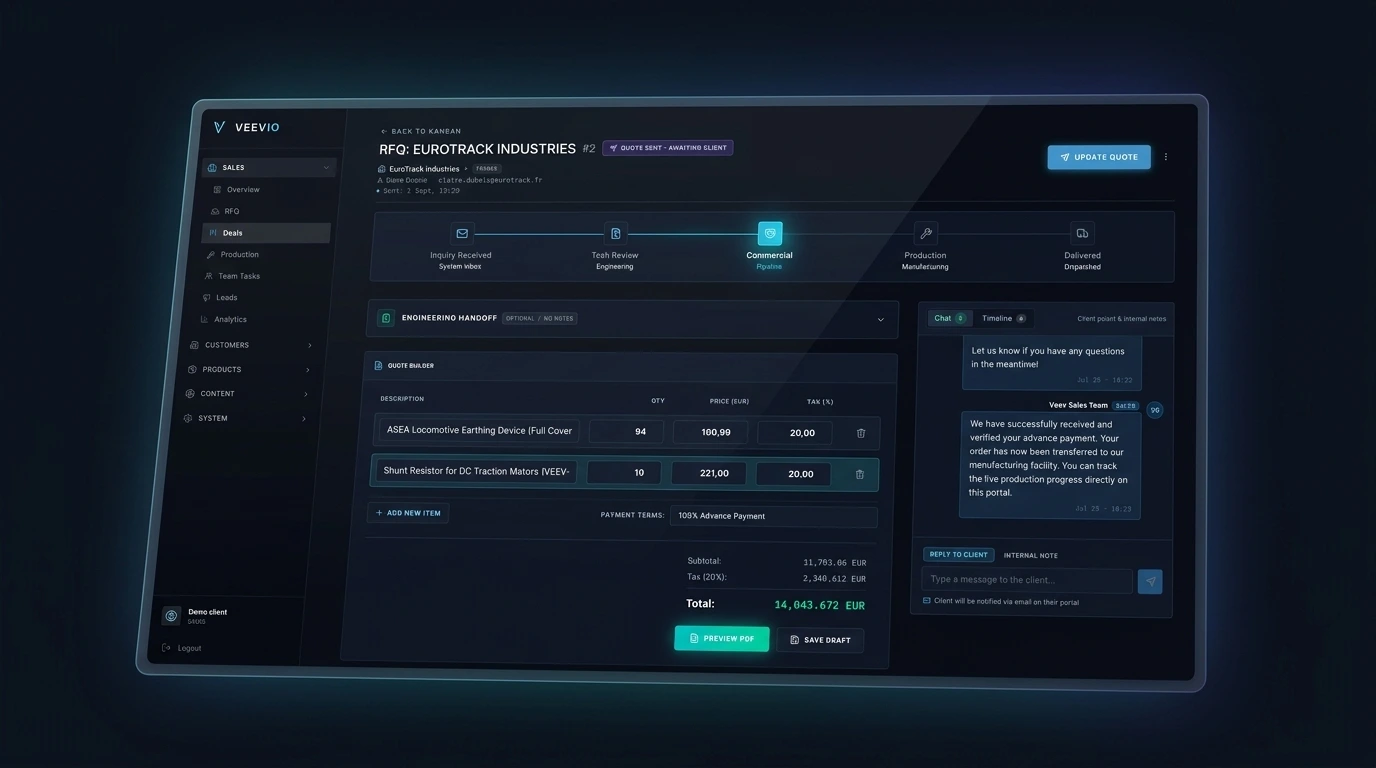Screen dimensions: 1376x768
Task: Select the Internal Note tab
Action: [x=1030, y=555]
